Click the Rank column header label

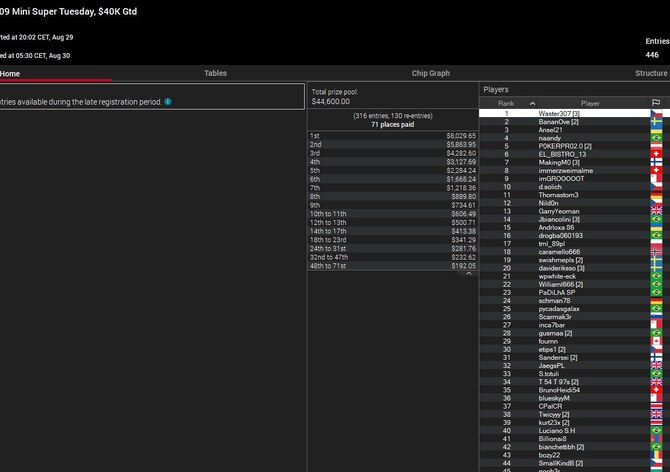506,103
